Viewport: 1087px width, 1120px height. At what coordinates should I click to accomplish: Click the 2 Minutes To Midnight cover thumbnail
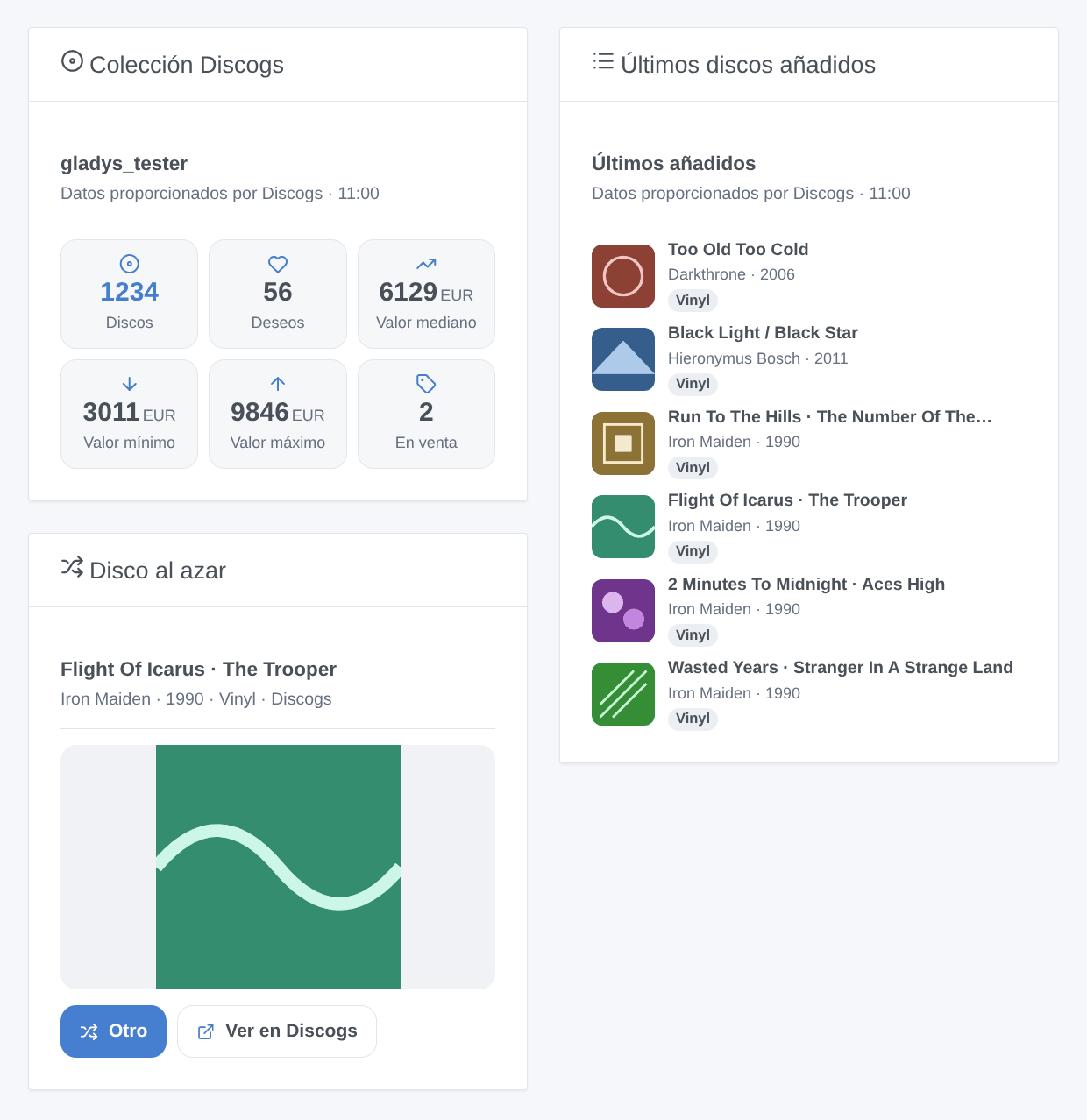tap(623, 611)
